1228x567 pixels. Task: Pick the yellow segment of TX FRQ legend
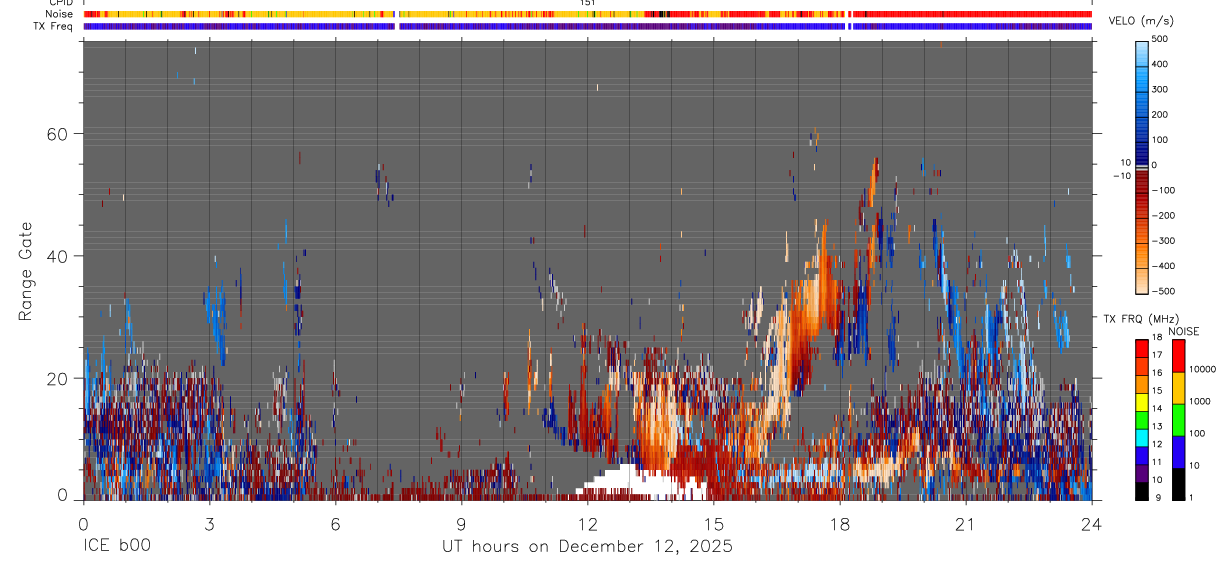point(1142,402)
